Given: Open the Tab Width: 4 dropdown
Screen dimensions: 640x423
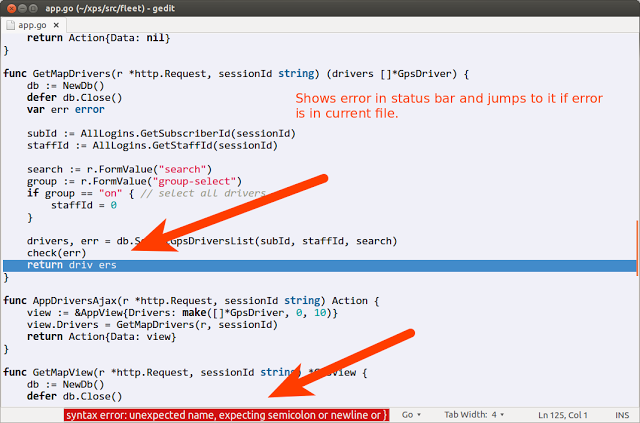Looking at the screenshot, I should (474, 415).
